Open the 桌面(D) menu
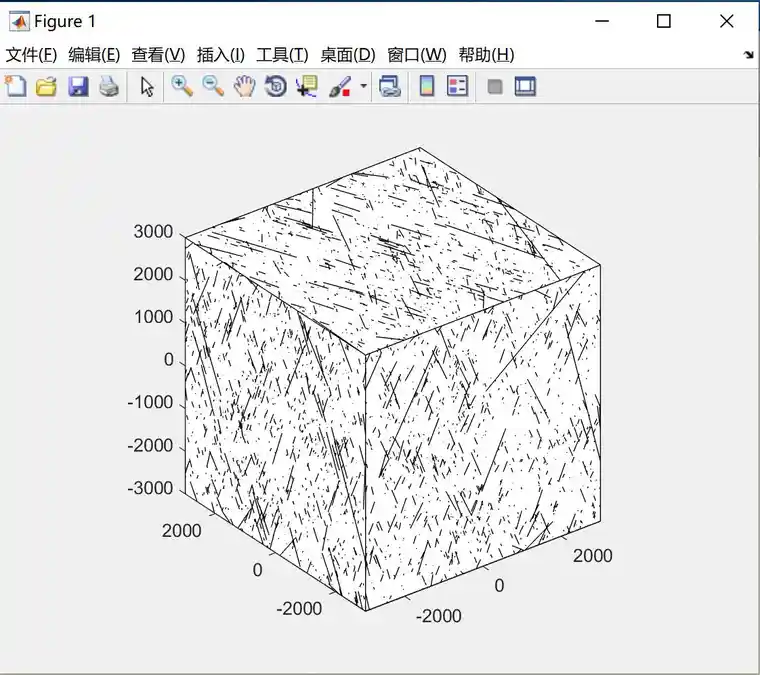This screenshot has width=760, height=675. (x=348, y=55)
